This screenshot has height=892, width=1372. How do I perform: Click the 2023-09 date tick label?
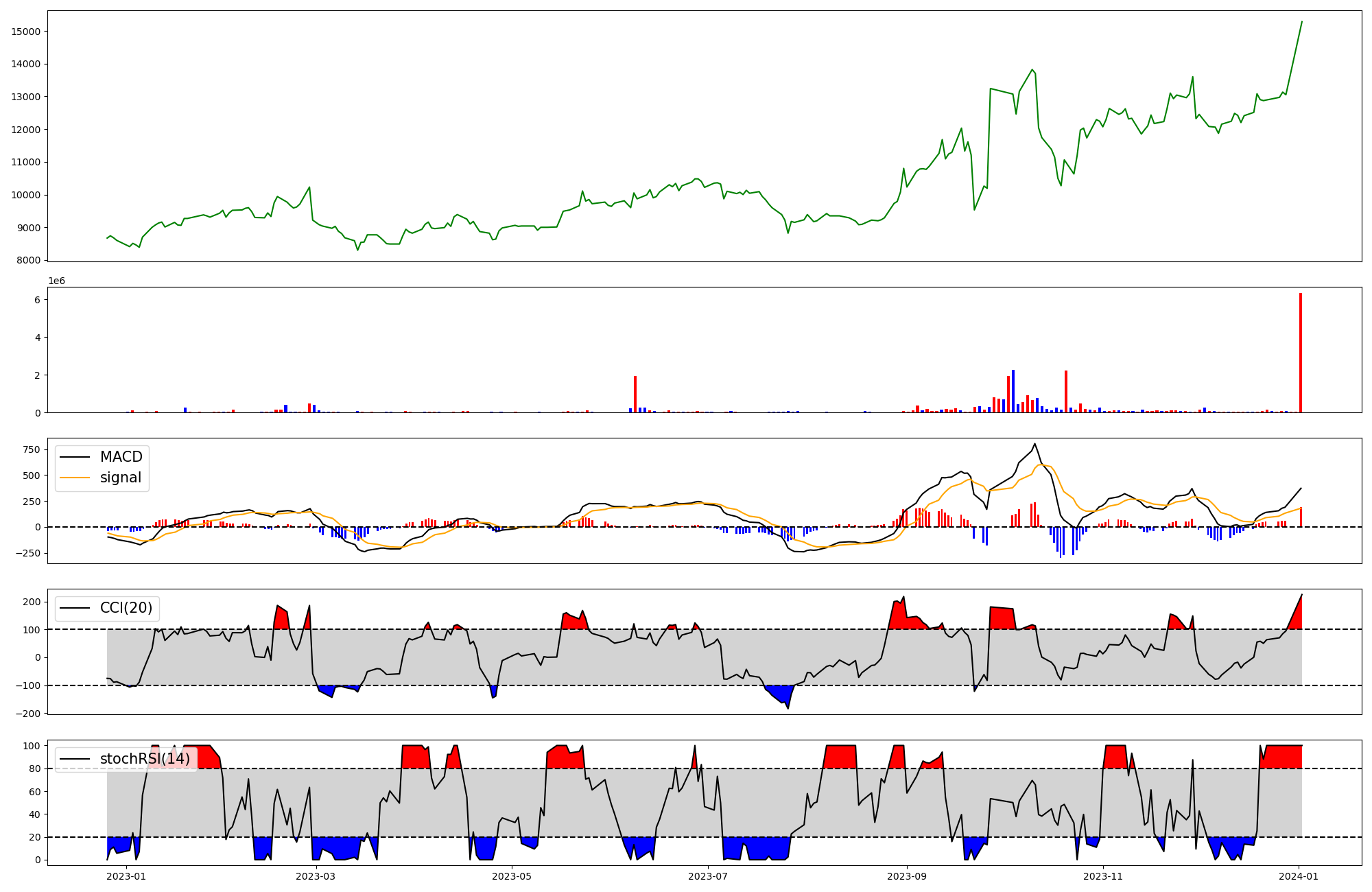tap(907, 876)
